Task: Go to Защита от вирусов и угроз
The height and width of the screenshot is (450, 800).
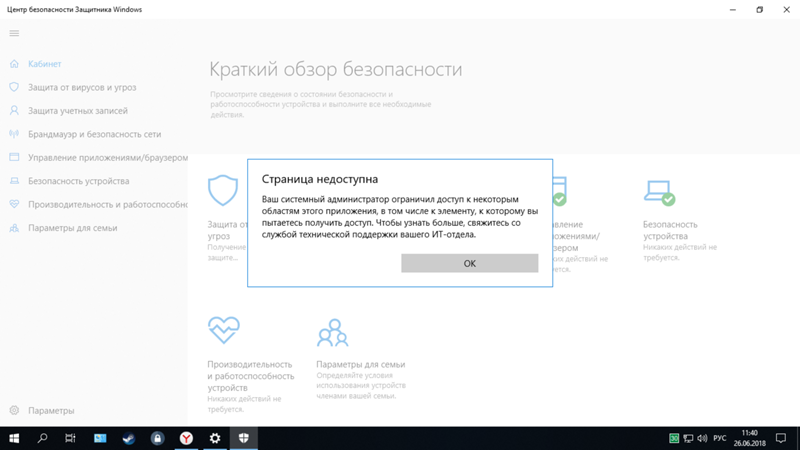Action: 82,87
